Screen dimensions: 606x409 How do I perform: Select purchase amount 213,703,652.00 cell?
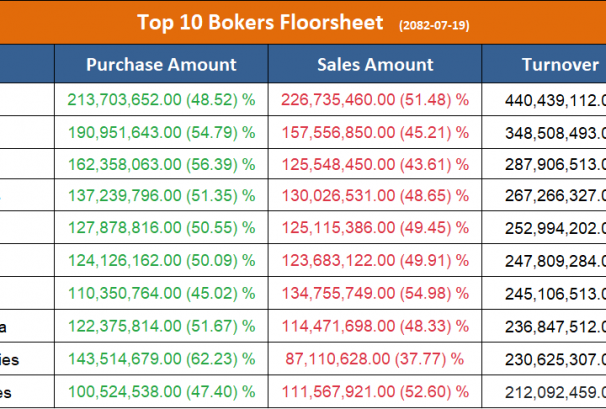(161, 99)
